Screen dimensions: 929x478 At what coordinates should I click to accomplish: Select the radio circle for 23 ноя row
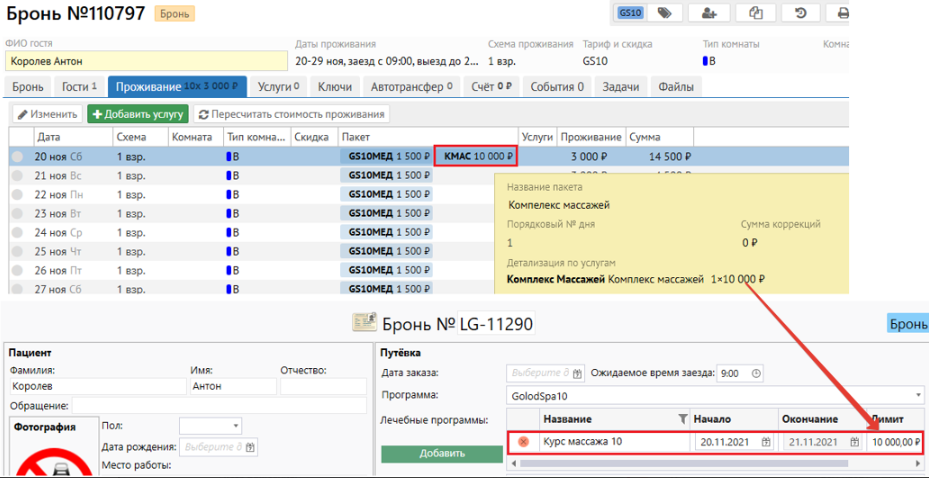click(x=17, y=213)
